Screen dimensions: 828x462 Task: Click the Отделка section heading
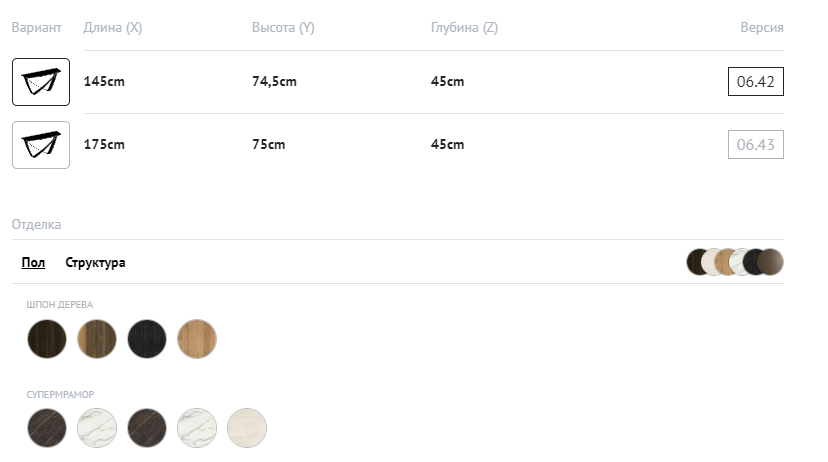coord(36,225)
